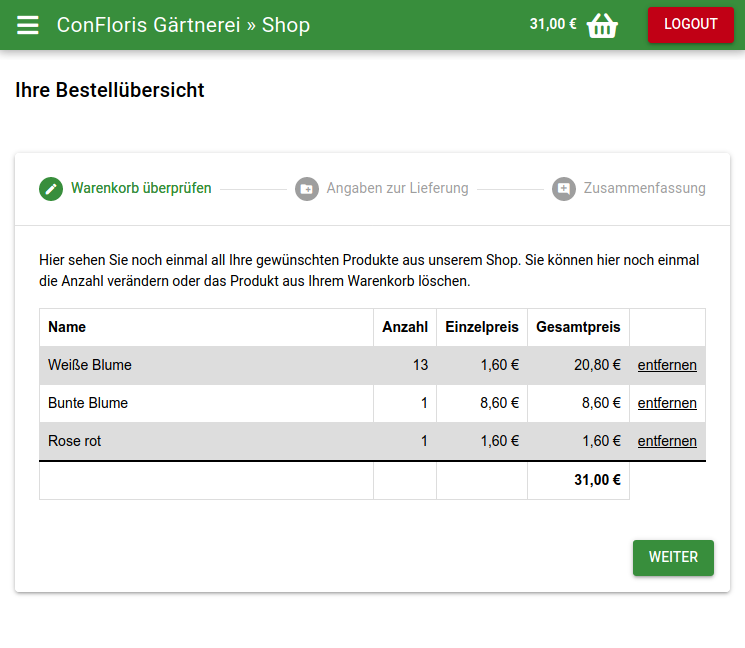Click the Angaben zur Lieferung step icon
This screenshot has width=745, height=648.
tap(307, 188)
